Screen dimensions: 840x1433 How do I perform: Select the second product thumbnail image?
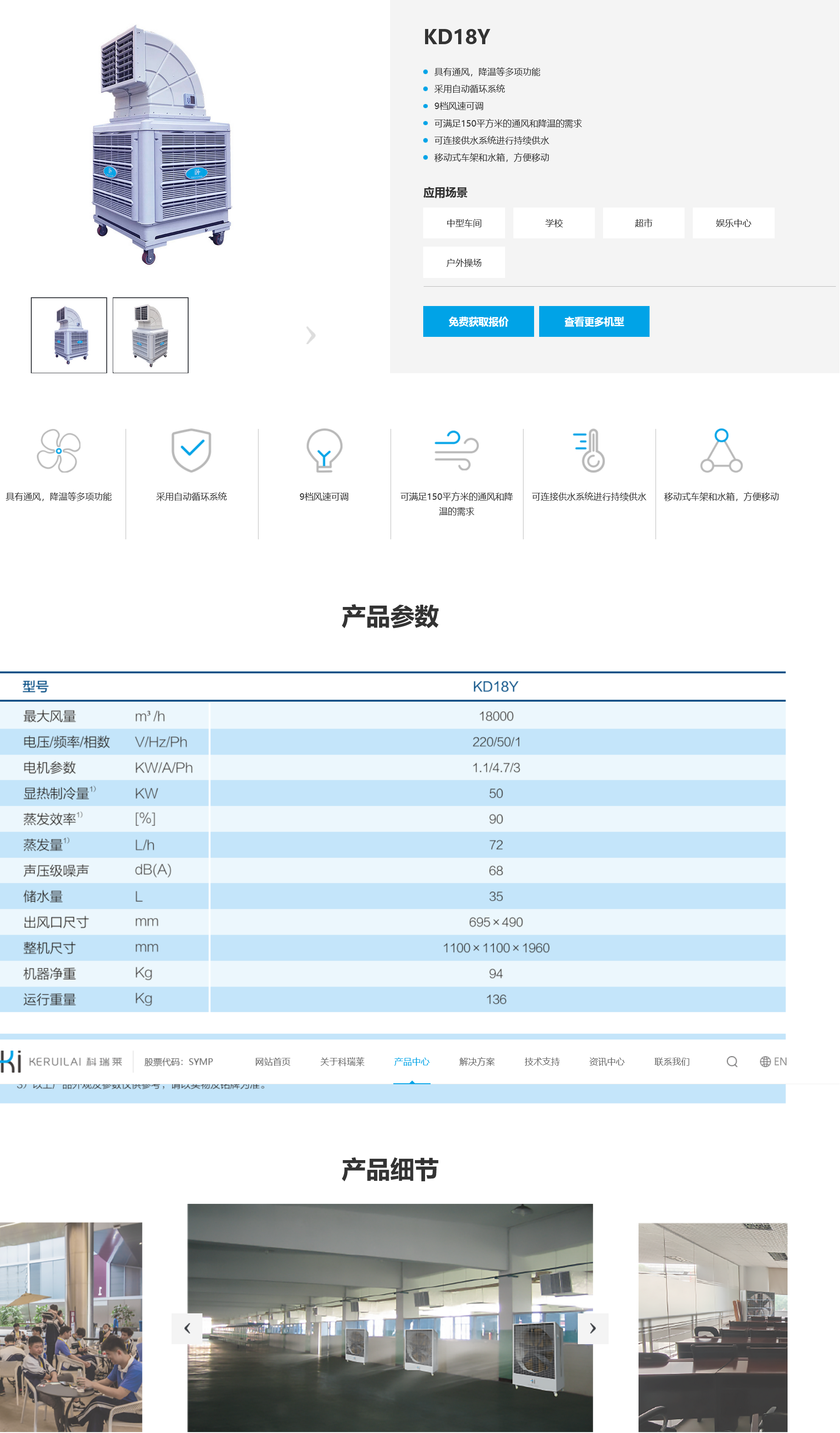[150, 335]
